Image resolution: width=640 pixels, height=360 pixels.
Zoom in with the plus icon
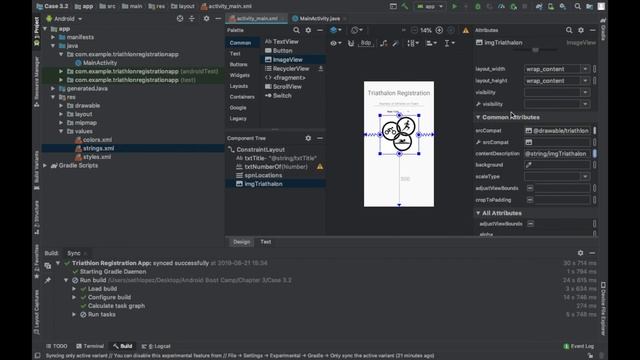439,30
